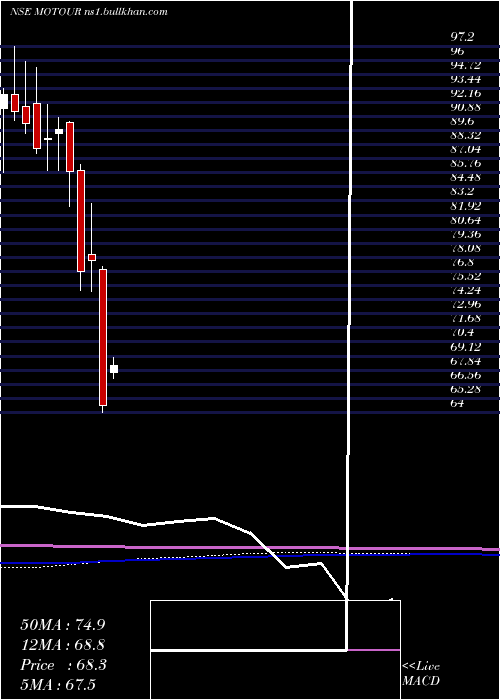Image resolution: width=500 pixels, height=700 pixels.
Task: Click the 66.56 price axis label
Action: [x=465, y=375]
